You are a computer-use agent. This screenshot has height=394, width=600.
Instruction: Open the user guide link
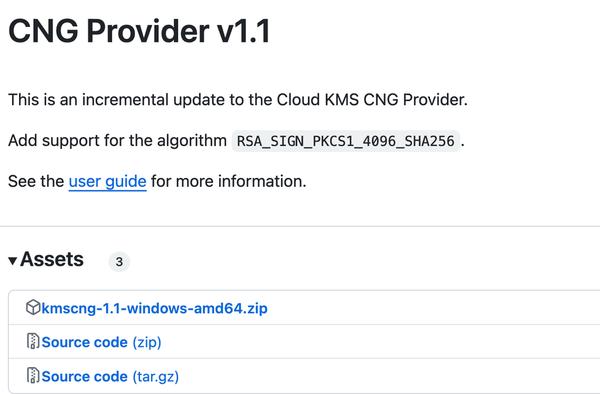[108, 181]
